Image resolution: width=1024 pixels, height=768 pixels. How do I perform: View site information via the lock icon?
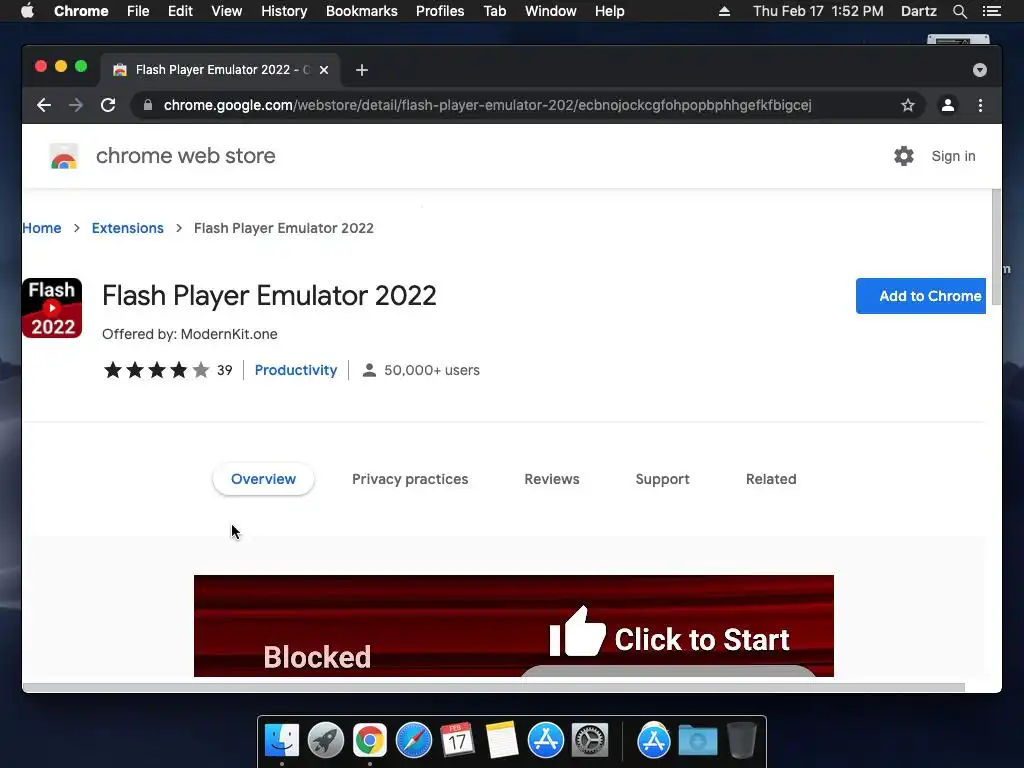148,105
